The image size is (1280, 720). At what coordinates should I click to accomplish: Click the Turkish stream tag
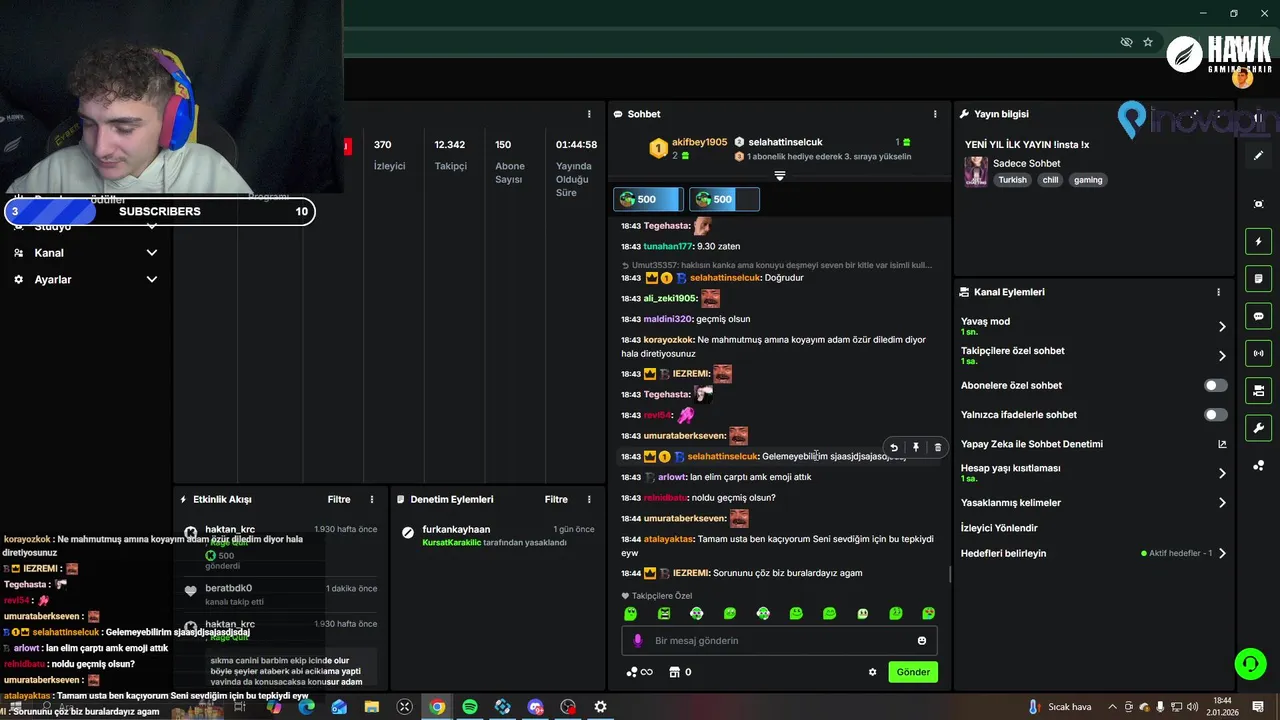1012,180
